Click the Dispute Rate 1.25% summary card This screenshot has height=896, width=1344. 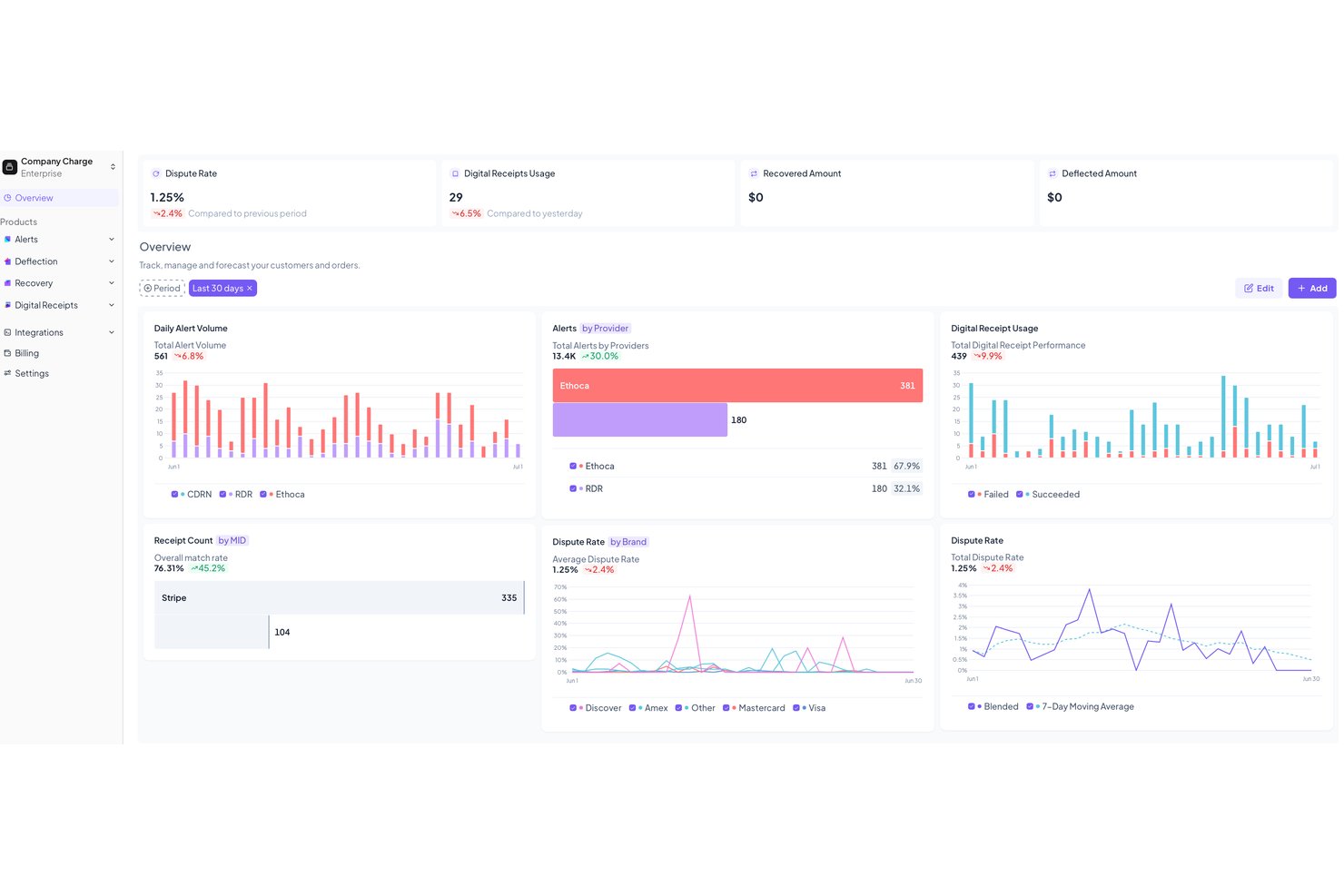[289, 193]
